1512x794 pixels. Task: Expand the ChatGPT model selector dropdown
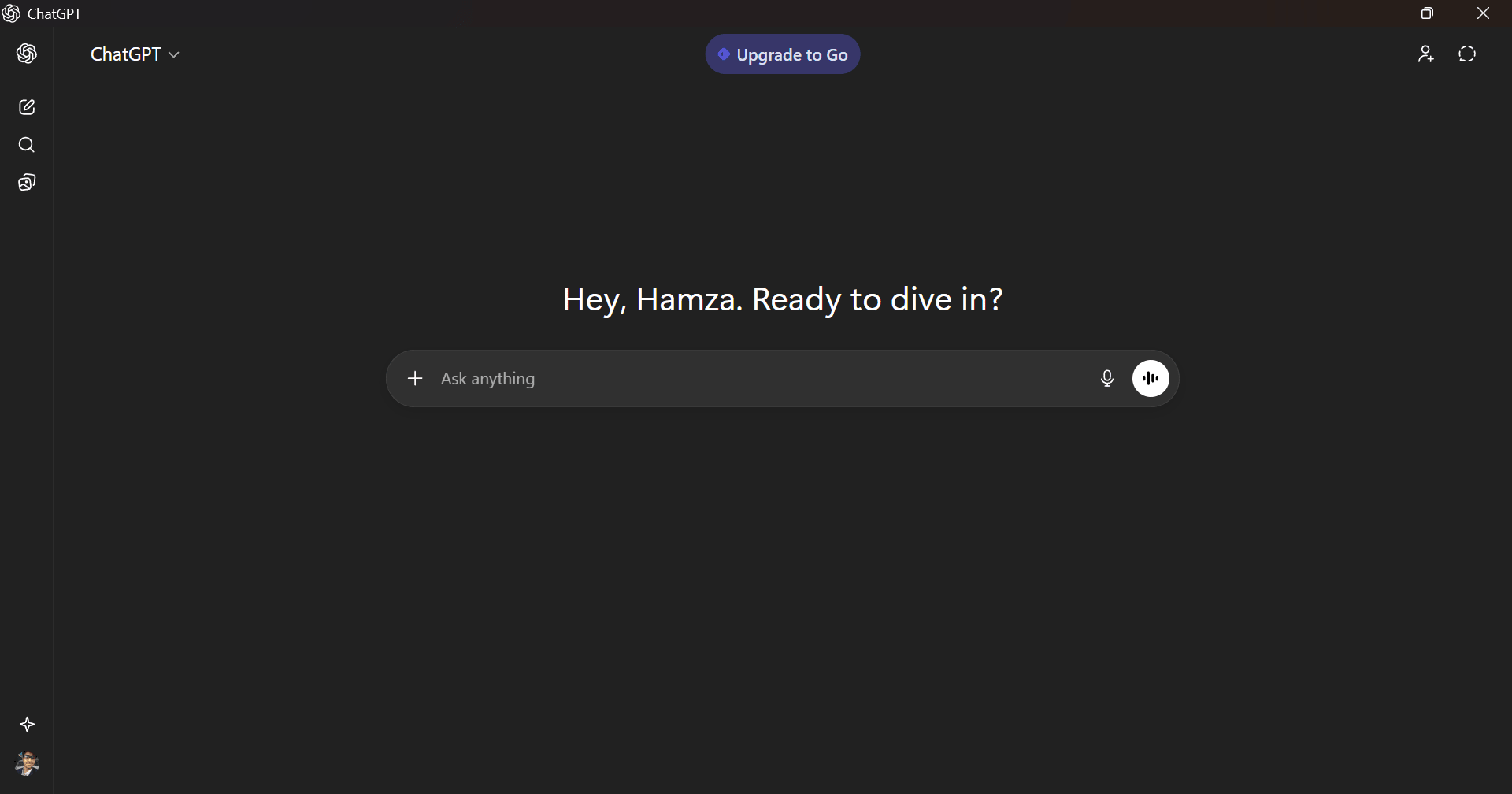(135, 54)
